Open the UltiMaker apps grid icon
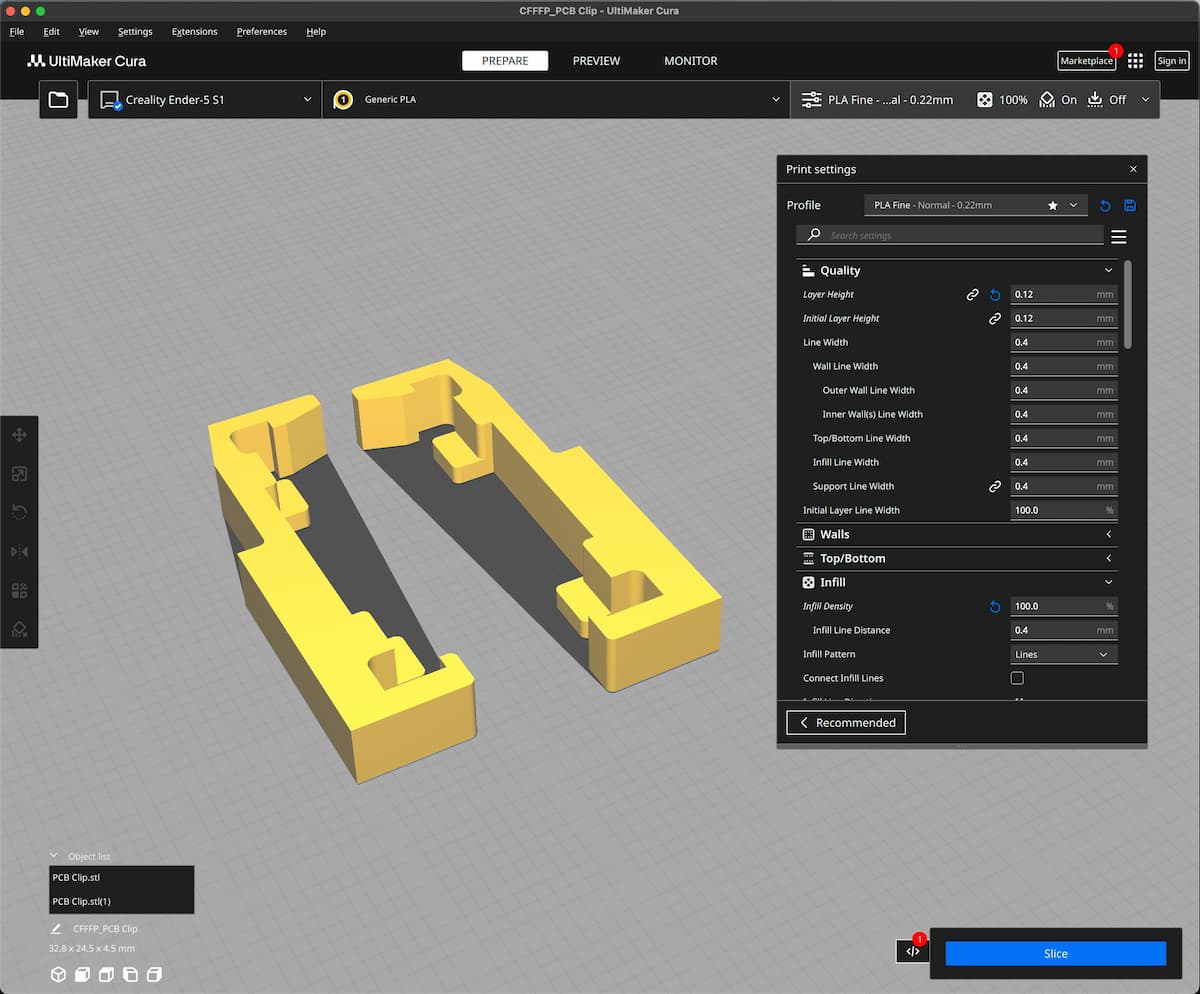Viewport: 1200px width, 994px height. point(1135,61)
